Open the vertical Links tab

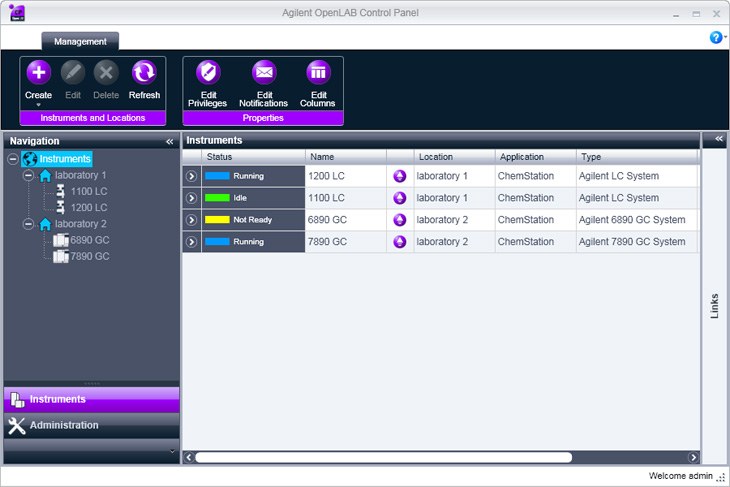(x=714, y=306)
